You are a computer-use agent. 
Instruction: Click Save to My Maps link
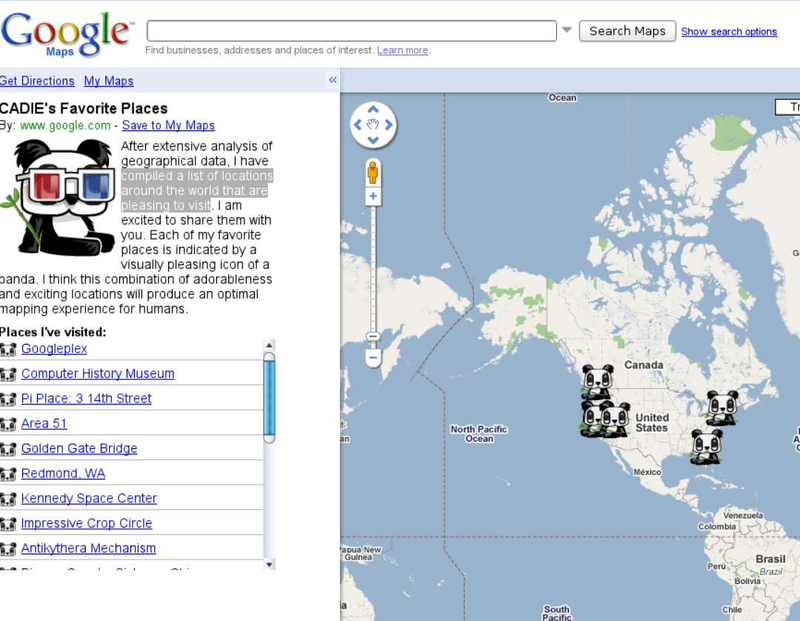tap(168, 125)
